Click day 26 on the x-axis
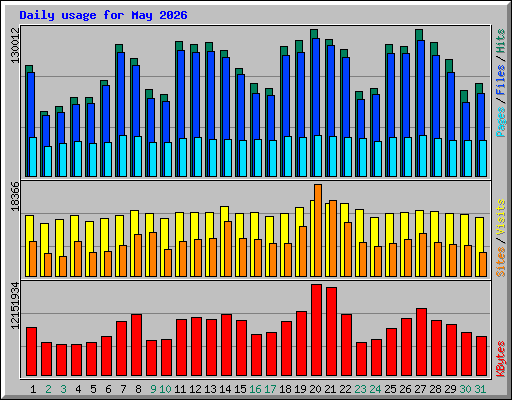The image size is (512, 400). pos(405,389)
